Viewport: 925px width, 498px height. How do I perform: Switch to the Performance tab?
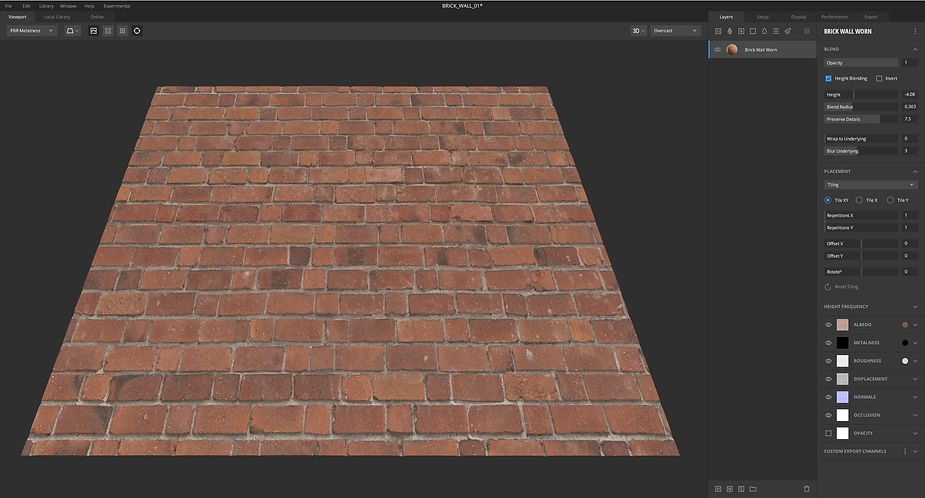pos(835,17)
